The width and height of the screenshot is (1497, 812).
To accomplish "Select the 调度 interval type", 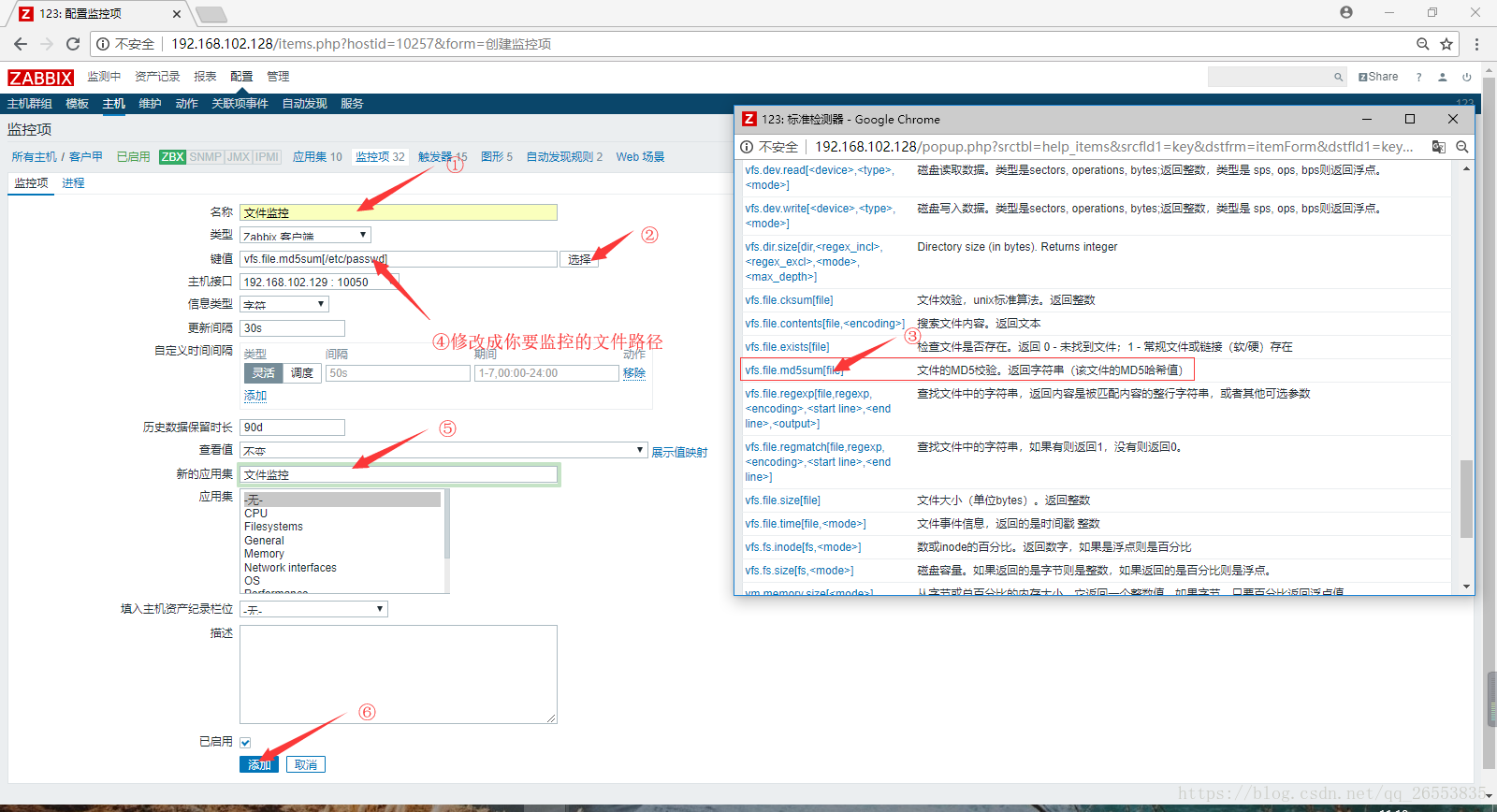I will pyautogui.click(x=301, y=373).
